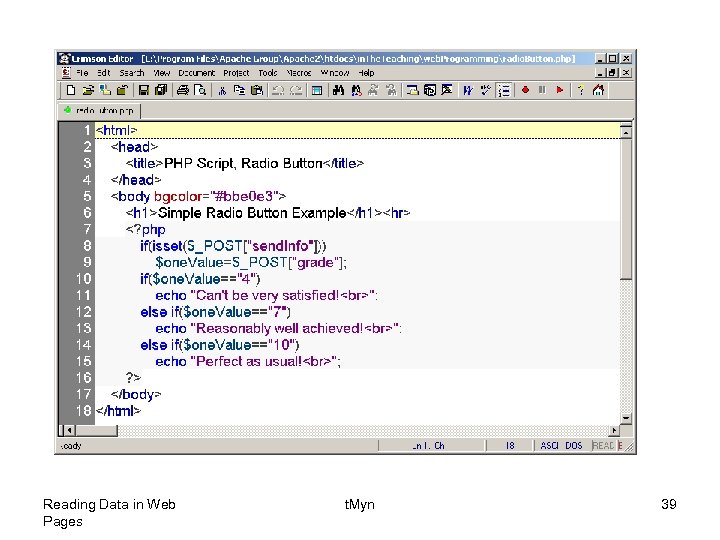Open the Document menu
Viewport: 720px width, 540px height.
197,73
